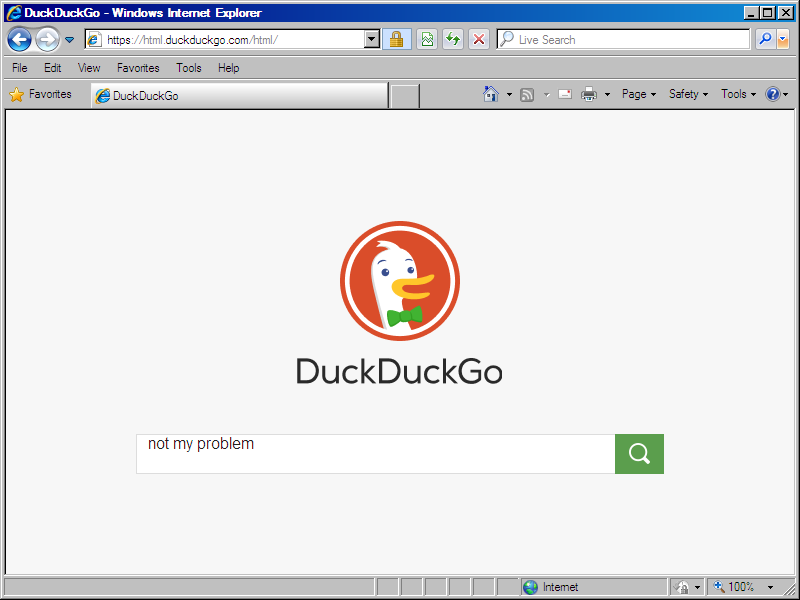Click the Home icon

[x=491, y=94]
